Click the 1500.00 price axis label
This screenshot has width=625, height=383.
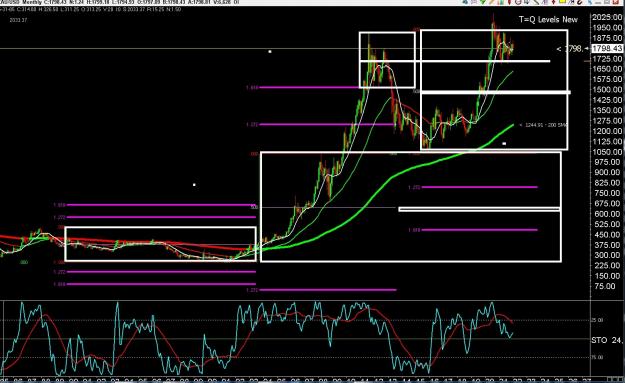[607, 90]
